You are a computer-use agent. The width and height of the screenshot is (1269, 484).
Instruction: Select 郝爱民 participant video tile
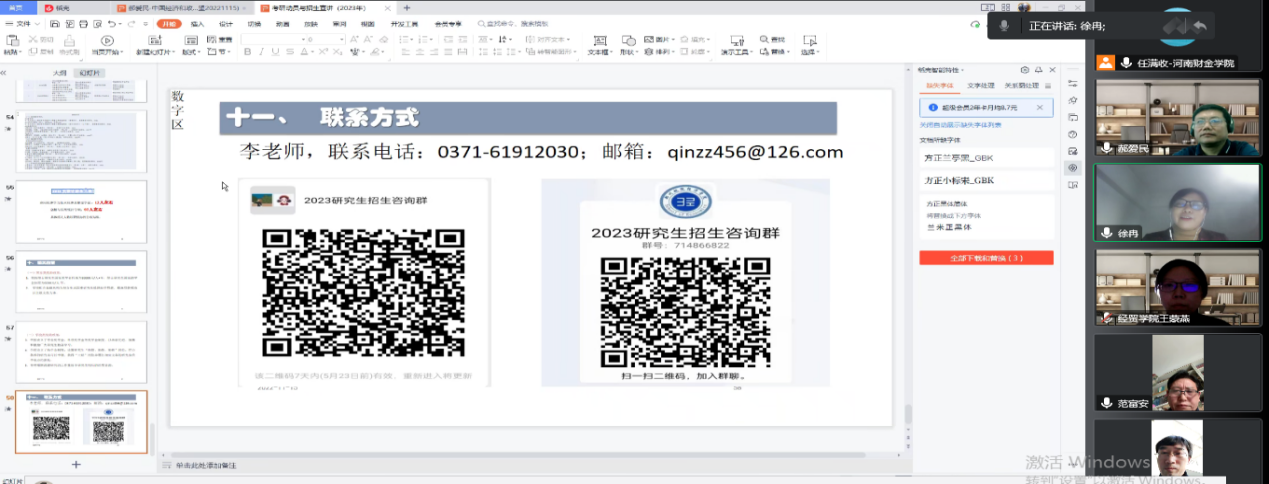[1178, 118]
